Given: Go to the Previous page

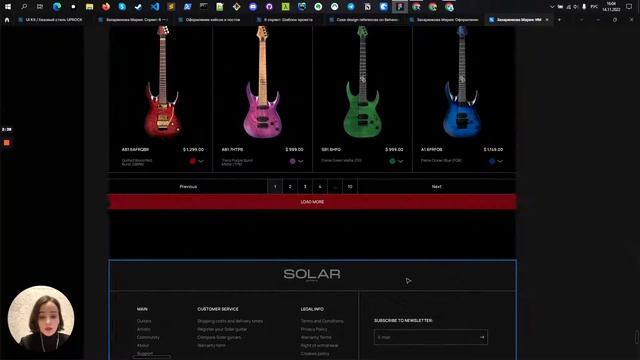Looking at the screenshot, I should (188, 187).
